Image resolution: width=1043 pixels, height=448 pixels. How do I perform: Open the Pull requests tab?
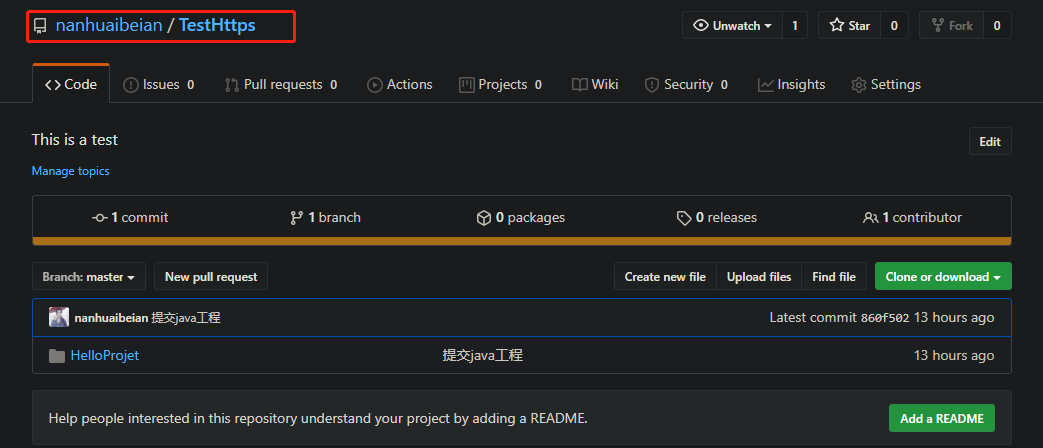pos(281,84)
